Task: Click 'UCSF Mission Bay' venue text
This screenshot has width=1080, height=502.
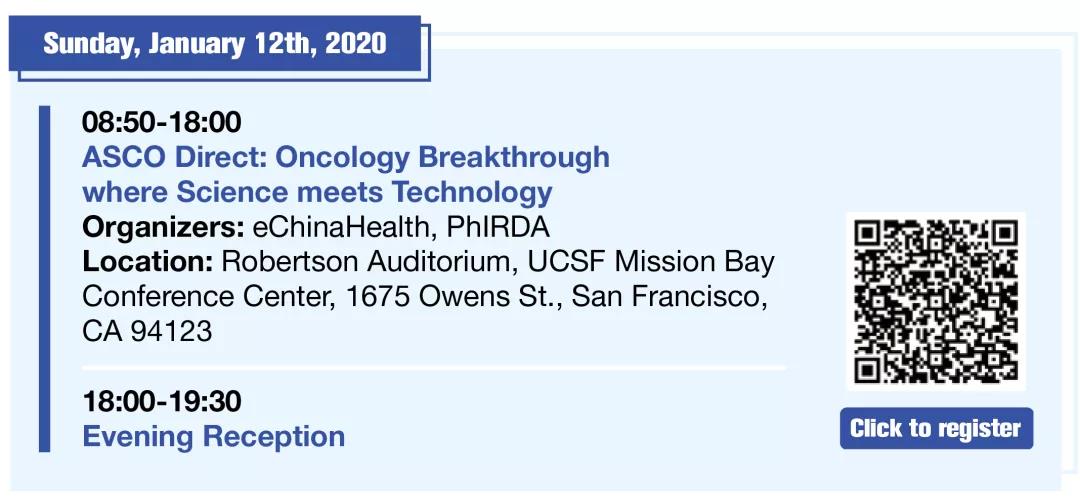Action: pyautogui.click(x=654, y=262)
